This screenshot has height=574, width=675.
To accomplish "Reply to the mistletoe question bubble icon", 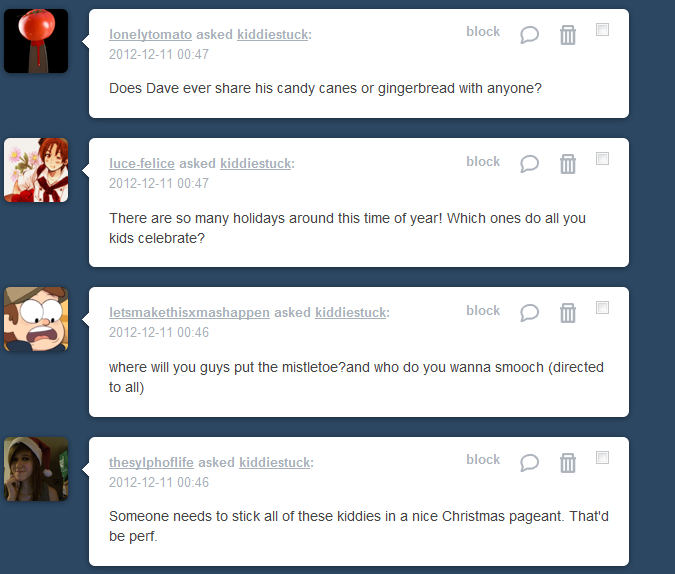I will coord(529,313).
